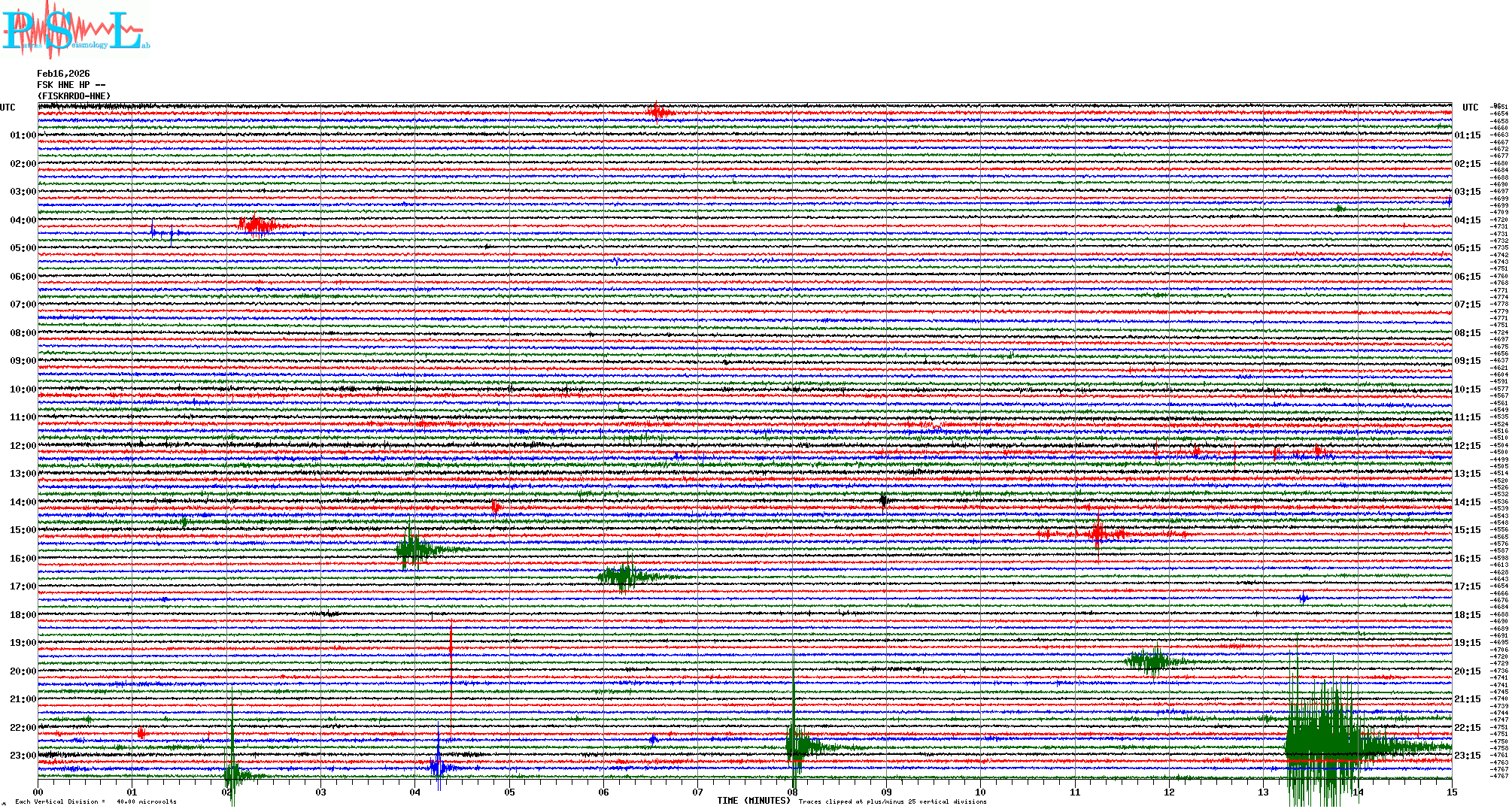This screenshot has height=812, width=1512.
Task: Click the Feb16,2026 date label
Action: (x=63, y=74)
